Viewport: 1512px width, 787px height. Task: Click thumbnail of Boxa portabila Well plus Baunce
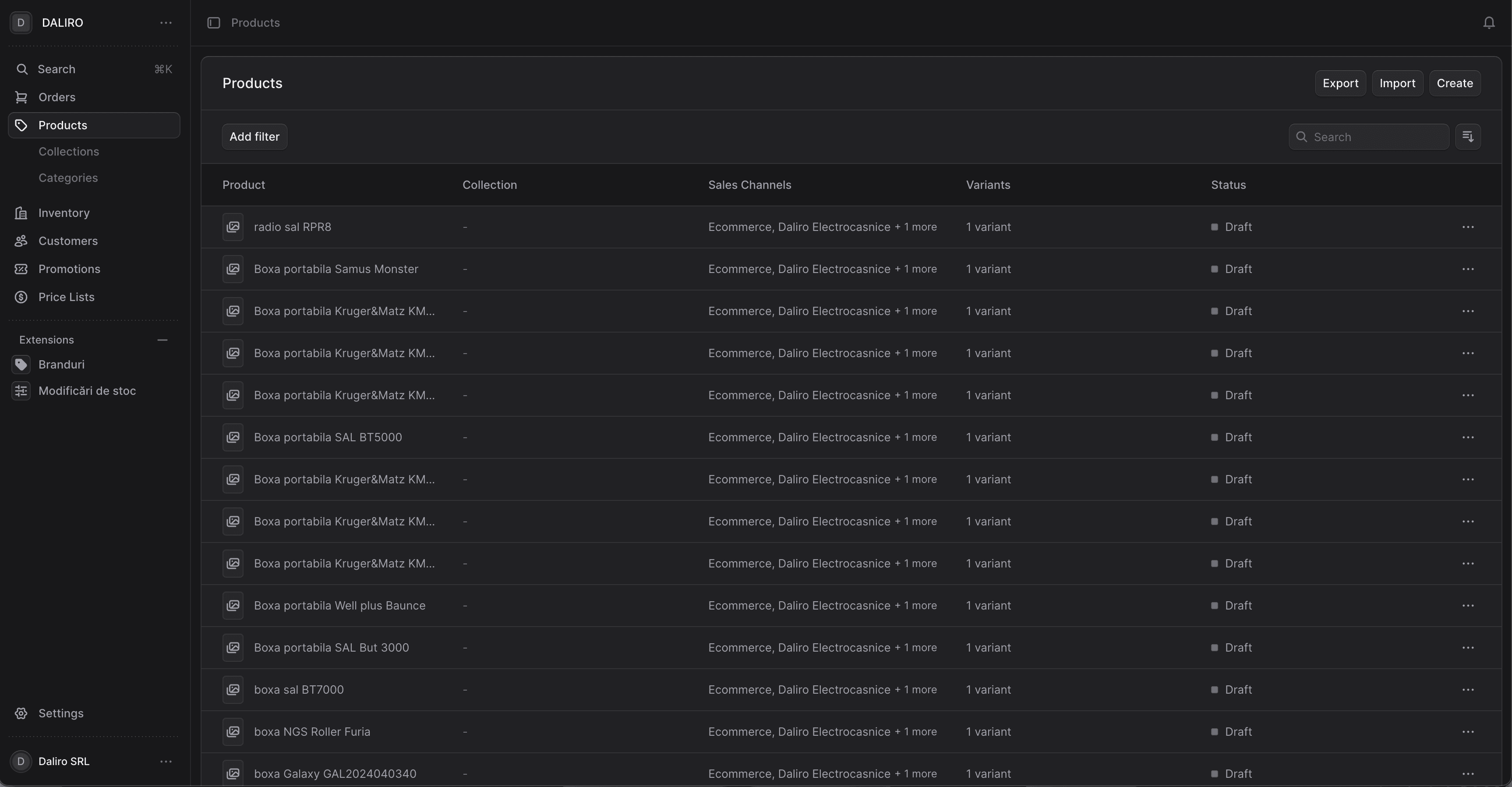(x=233, y=606)
